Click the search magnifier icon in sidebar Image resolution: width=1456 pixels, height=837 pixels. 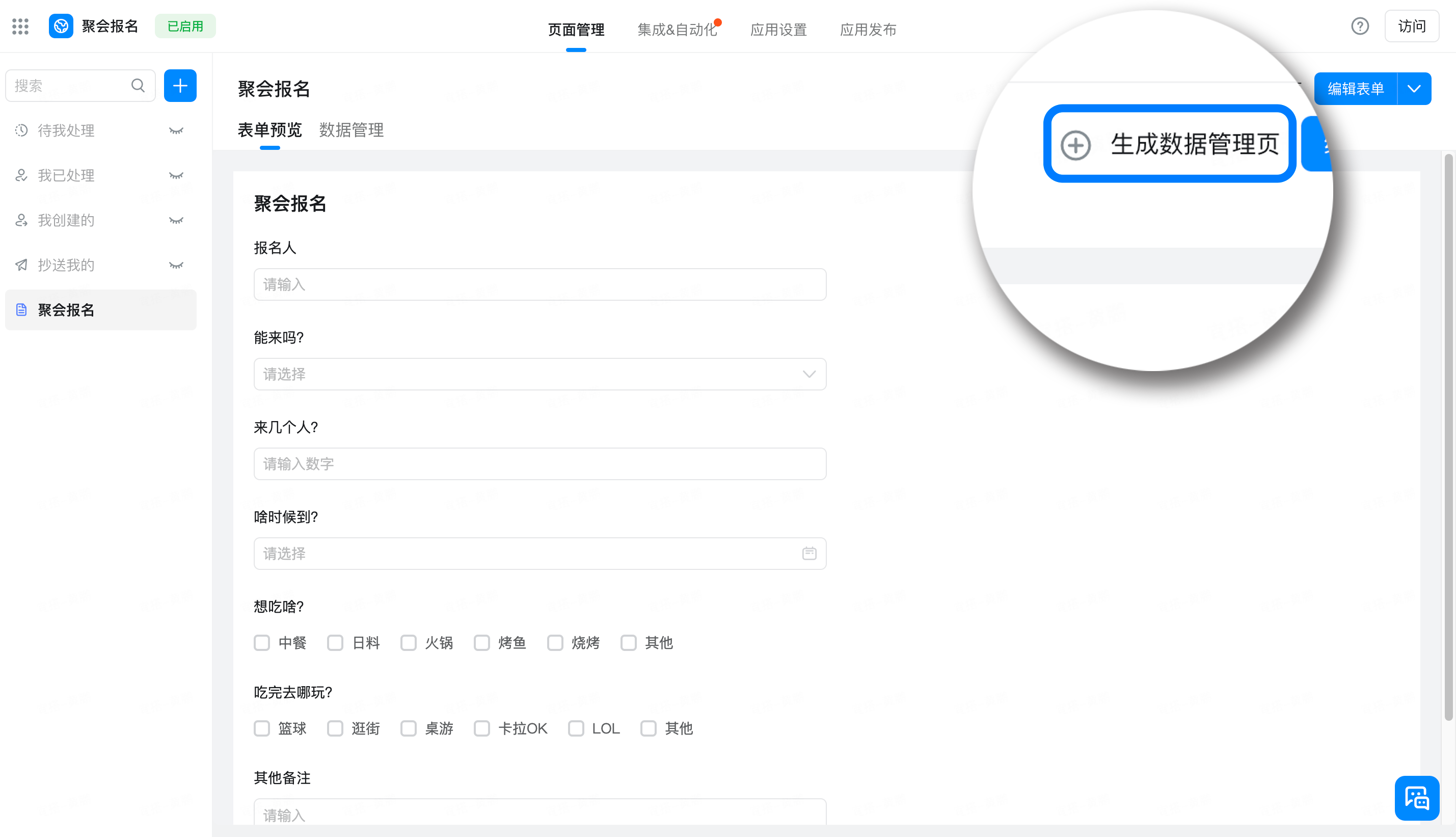(x=138, y=86)
